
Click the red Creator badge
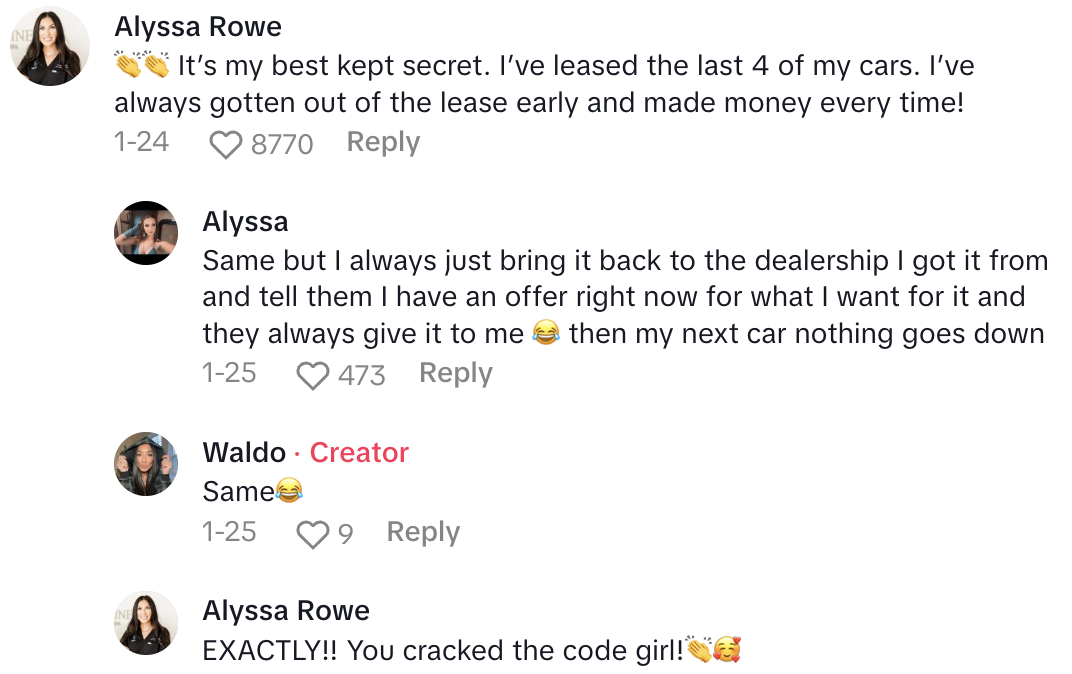pos(359,452)
